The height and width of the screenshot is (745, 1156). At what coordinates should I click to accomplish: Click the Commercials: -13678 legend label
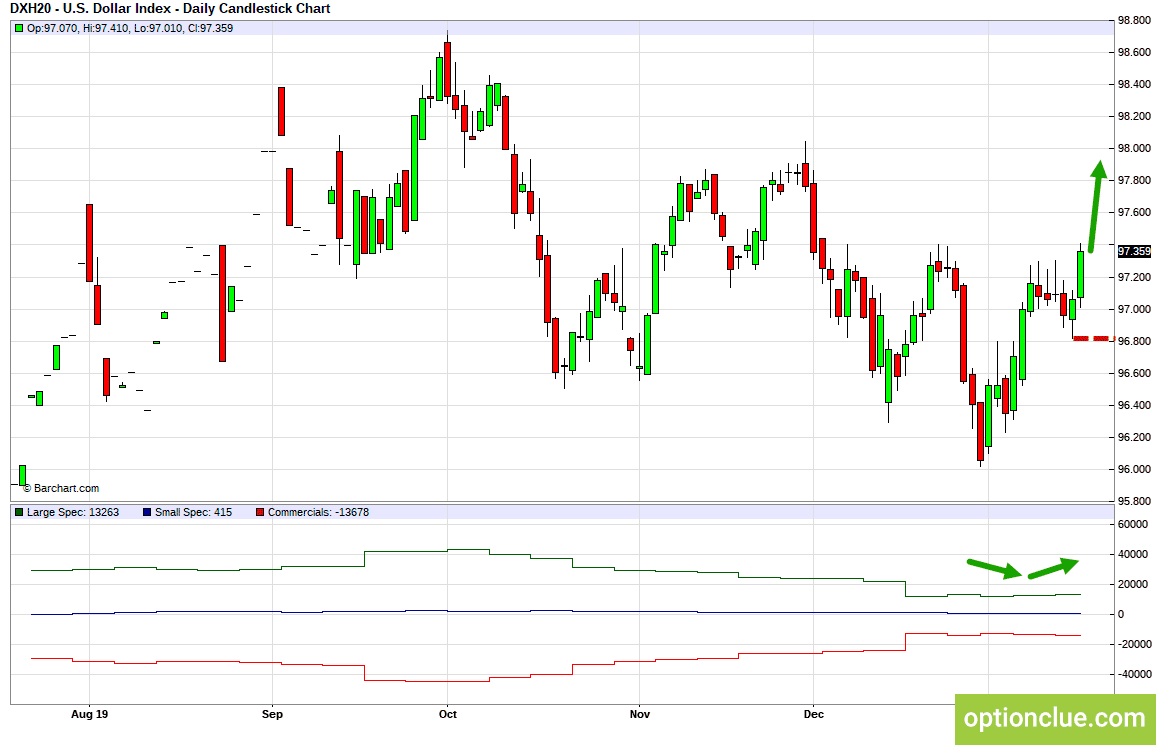click(x=318, y=512)
